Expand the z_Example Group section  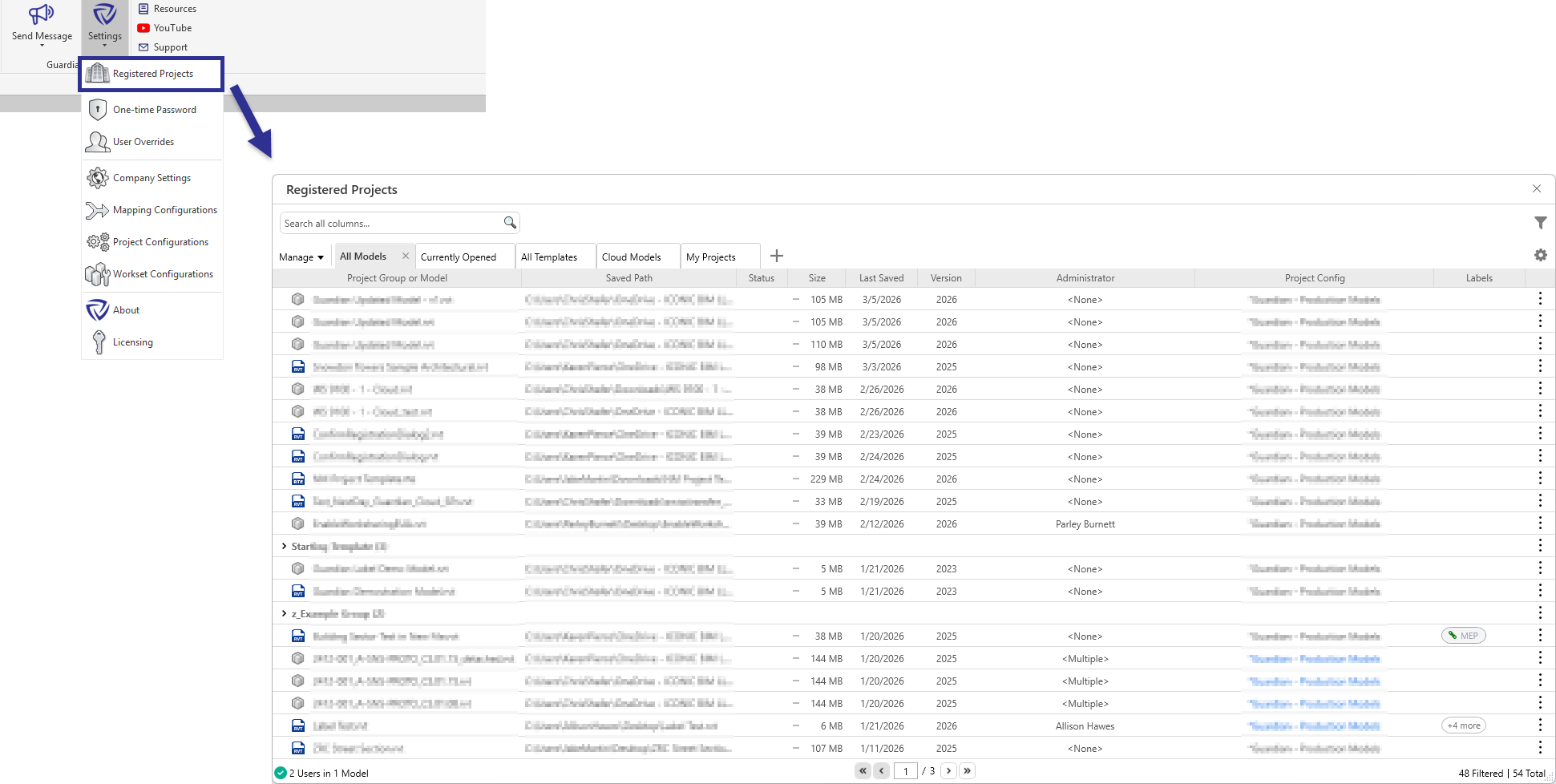tap(284, 613)
